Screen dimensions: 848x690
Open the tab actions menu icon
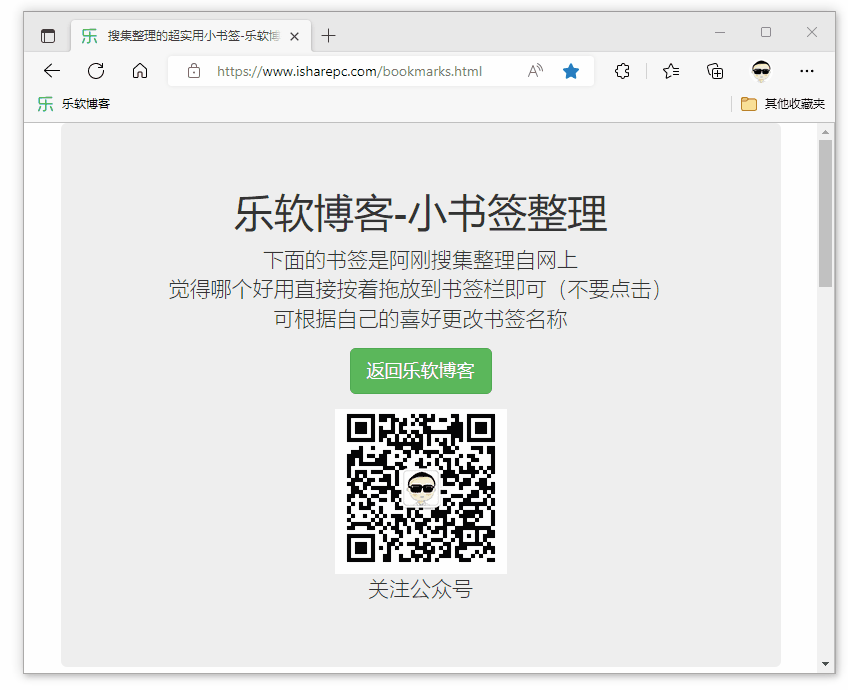coord(48,36)
